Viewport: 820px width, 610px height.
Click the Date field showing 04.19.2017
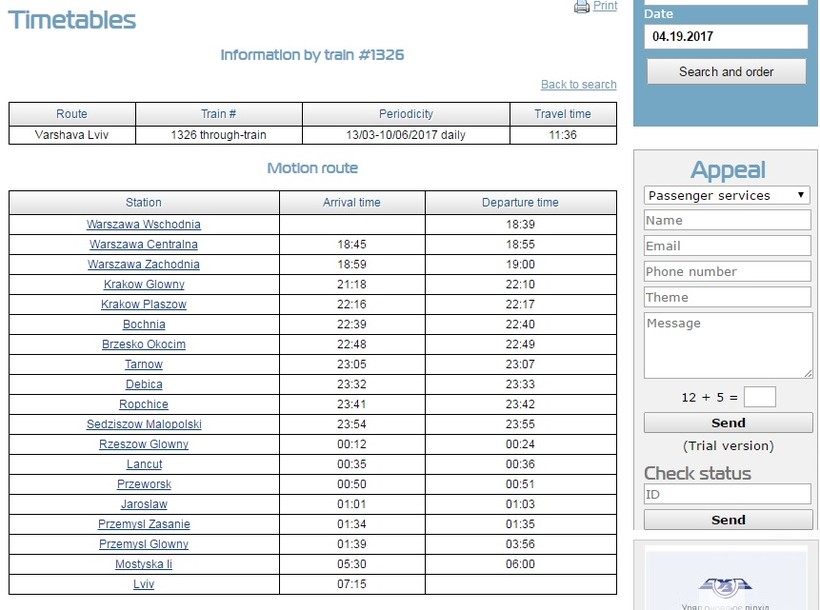tap(725, 37)
